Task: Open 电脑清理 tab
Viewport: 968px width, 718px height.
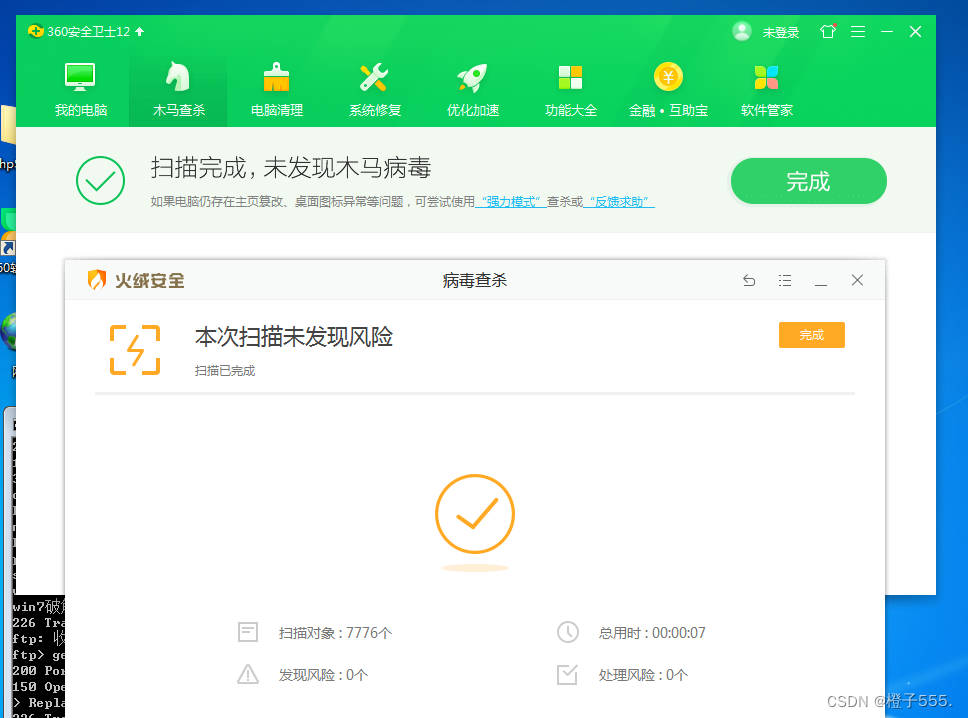Action: (277, 90)
